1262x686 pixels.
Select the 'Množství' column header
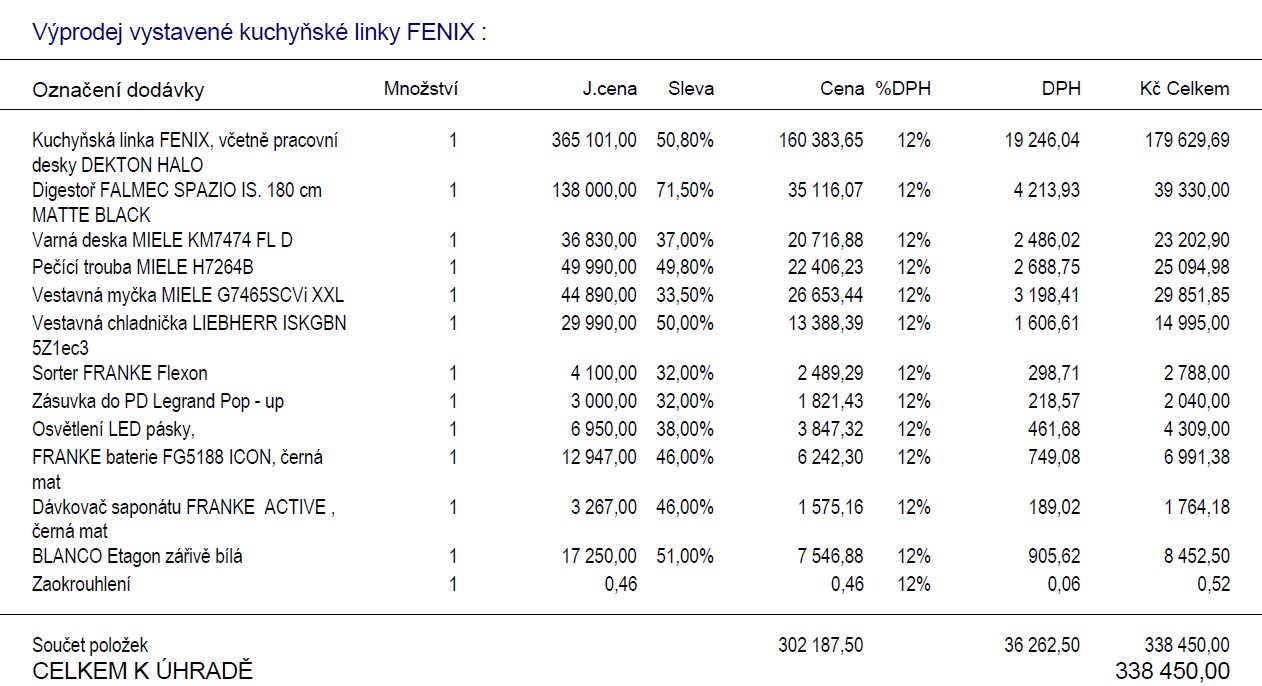(421, 89)
